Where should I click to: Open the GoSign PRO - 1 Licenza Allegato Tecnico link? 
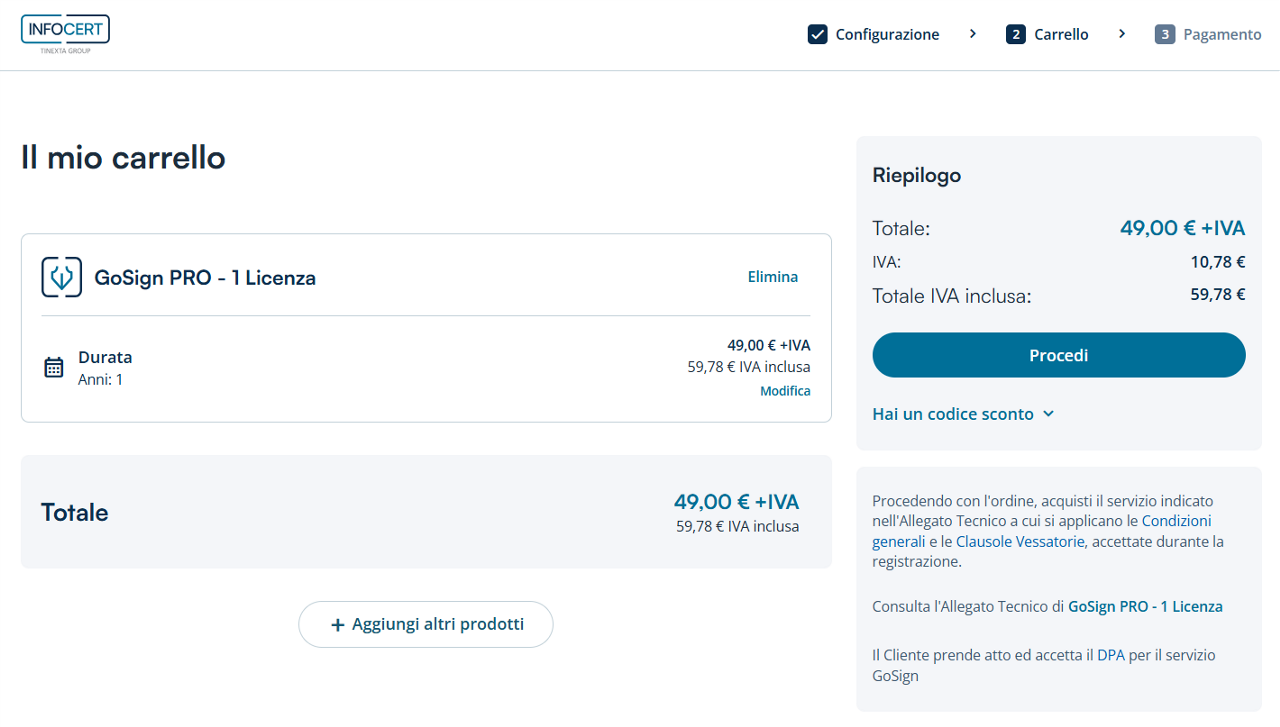[1145, 607]
